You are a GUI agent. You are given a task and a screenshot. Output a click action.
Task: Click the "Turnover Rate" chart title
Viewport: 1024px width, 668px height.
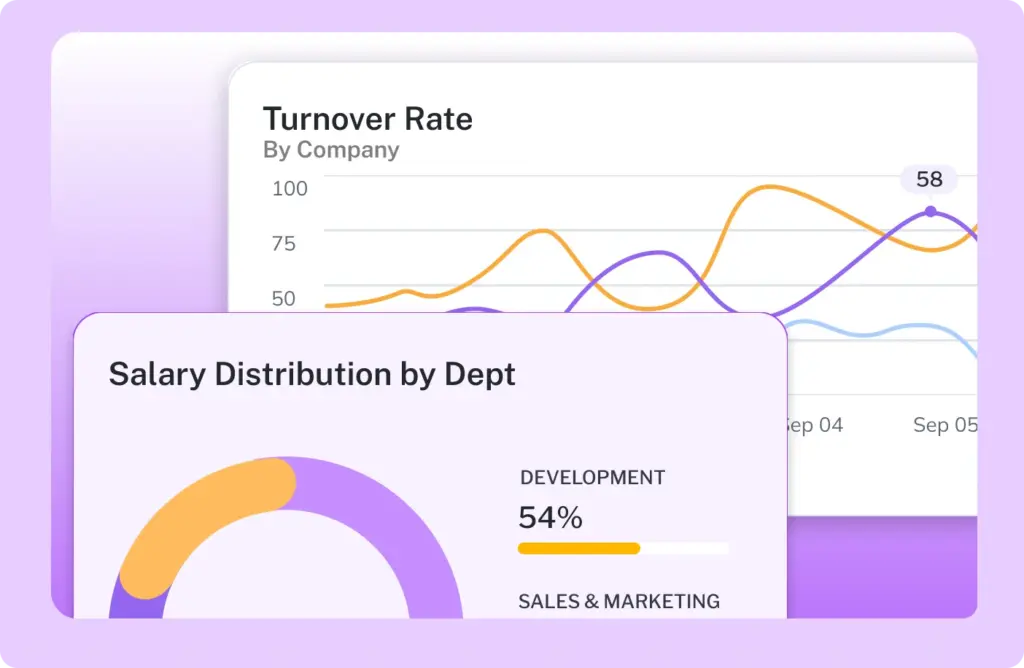pyautogui.click(x=367, y=119)
